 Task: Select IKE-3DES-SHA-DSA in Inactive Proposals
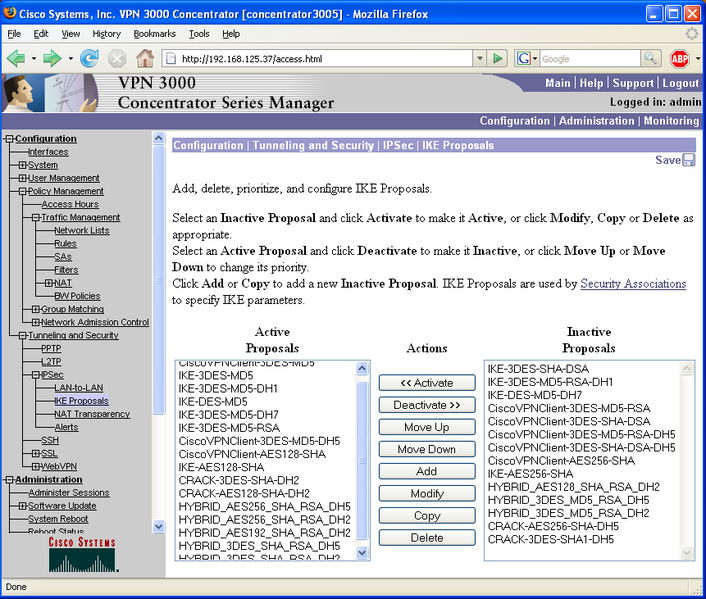pyautogui.click(x=538, y=369)
